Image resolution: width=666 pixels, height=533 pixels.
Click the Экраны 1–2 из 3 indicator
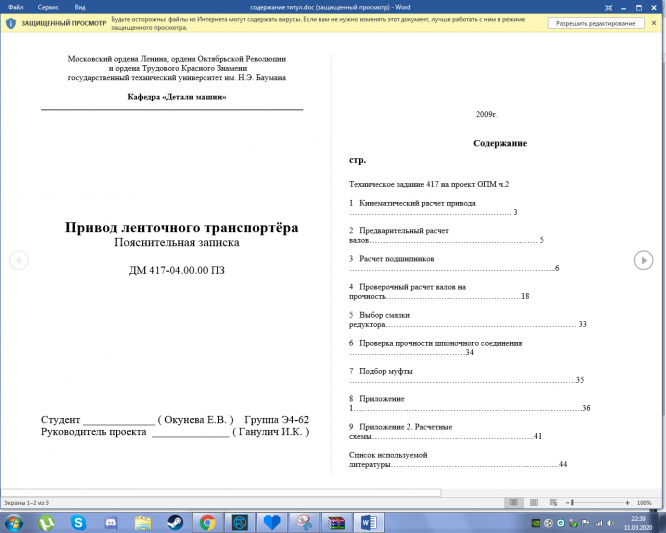pyautogui.click(x=26, y=503)
